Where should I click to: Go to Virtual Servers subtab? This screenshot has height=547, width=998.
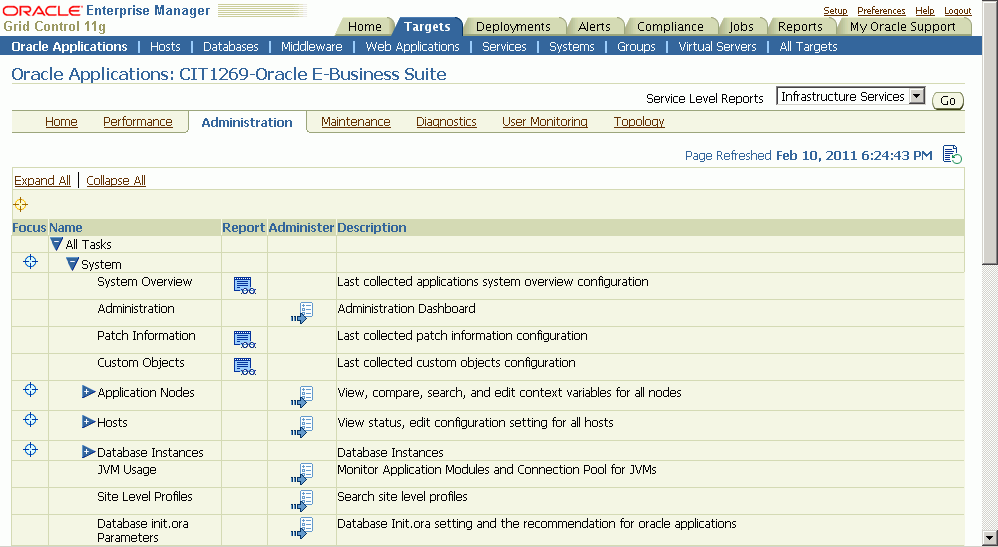pos(717,46)
